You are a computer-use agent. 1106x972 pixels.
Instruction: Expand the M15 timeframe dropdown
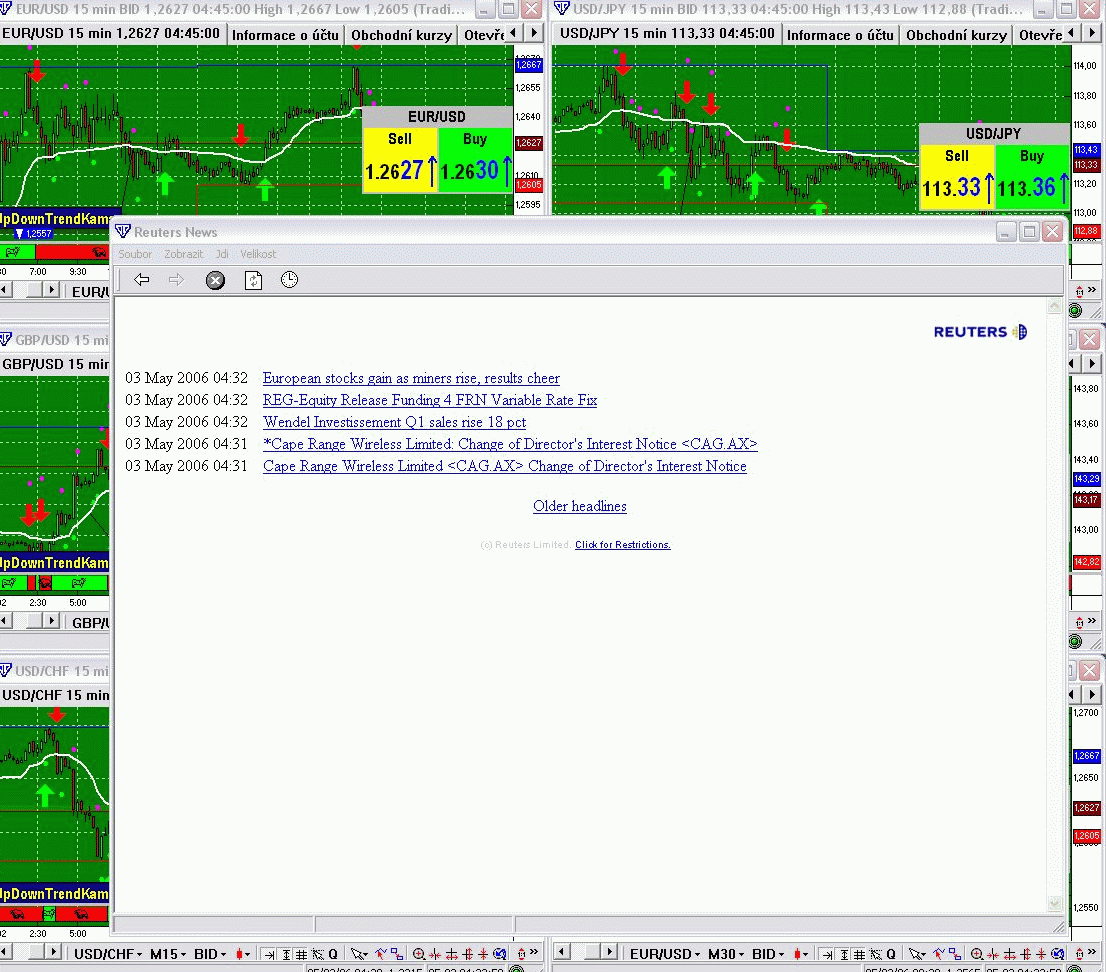coord(169,954)
